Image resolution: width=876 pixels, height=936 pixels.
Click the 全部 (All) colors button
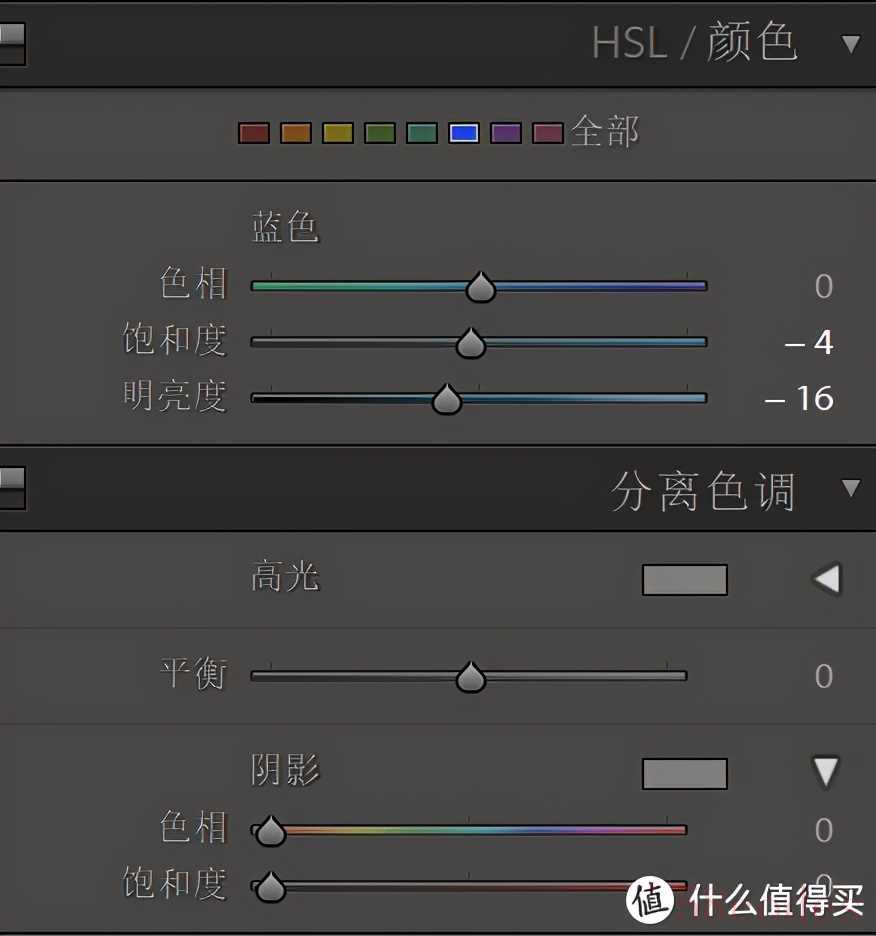pyautogui.click(x=605, y=132)
